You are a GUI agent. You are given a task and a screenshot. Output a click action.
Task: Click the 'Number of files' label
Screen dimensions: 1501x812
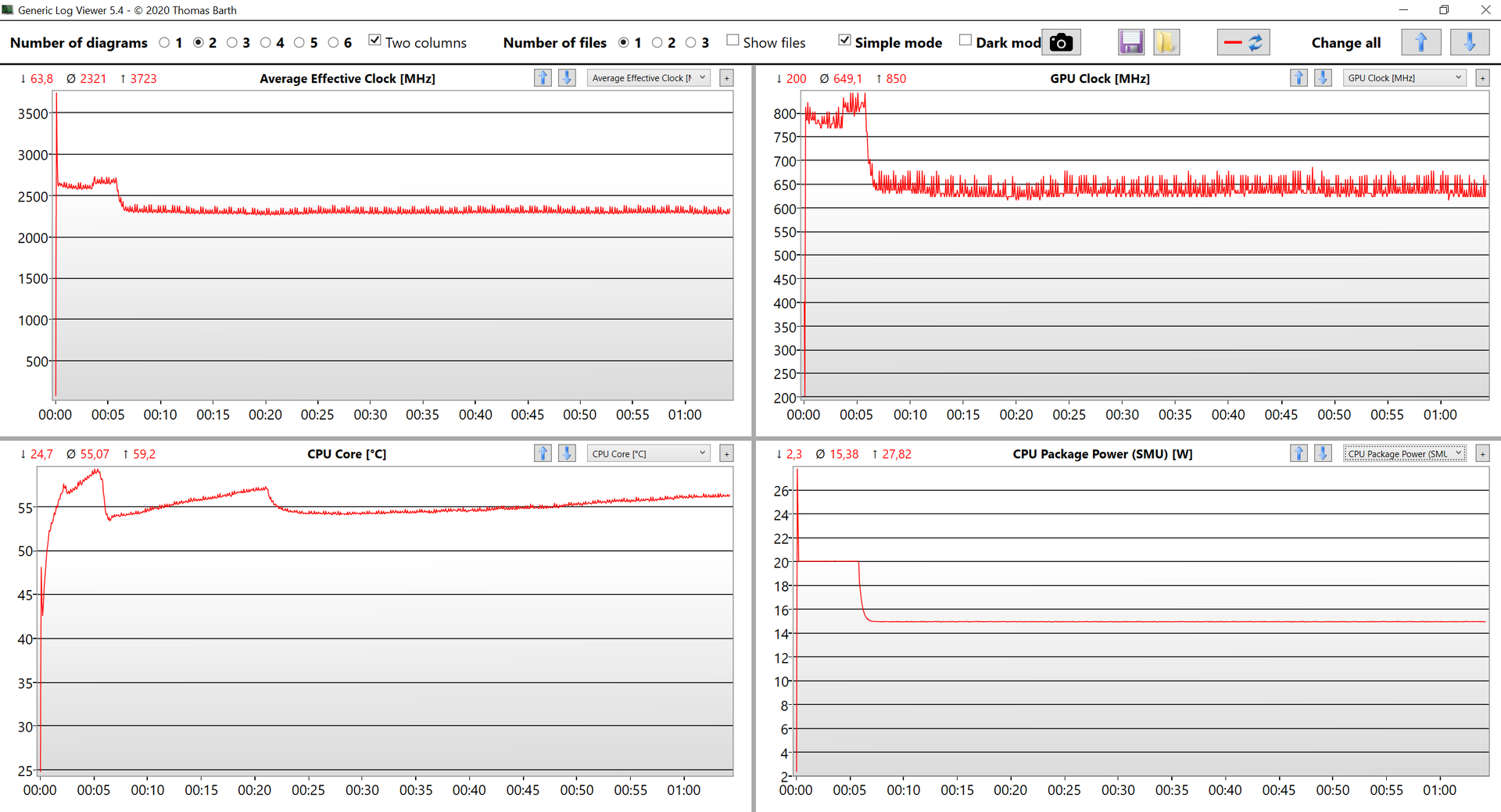[554, 43]
